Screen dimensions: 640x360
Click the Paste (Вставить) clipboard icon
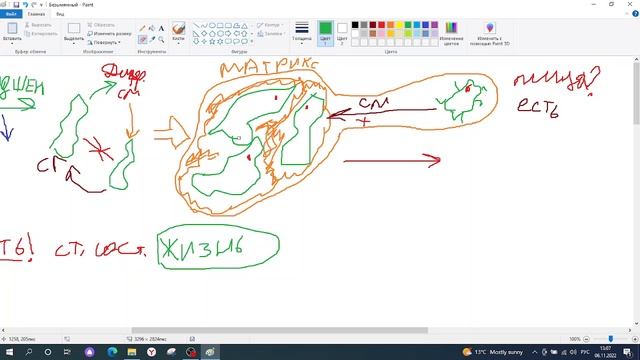click(12, 28)
